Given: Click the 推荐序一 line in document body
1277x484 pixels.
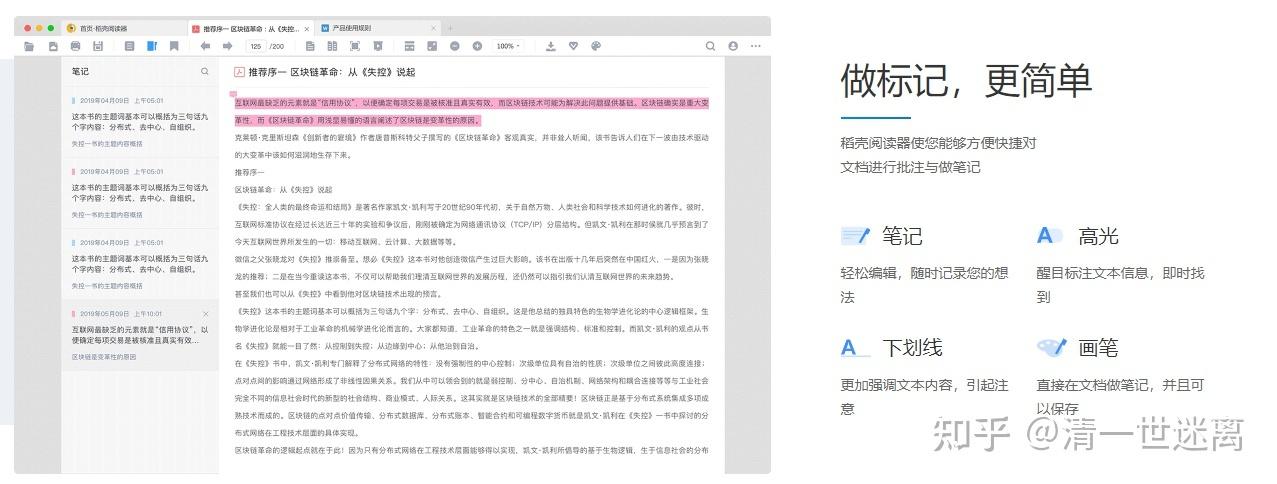Looking at the screenshot, I should [250, 172].
